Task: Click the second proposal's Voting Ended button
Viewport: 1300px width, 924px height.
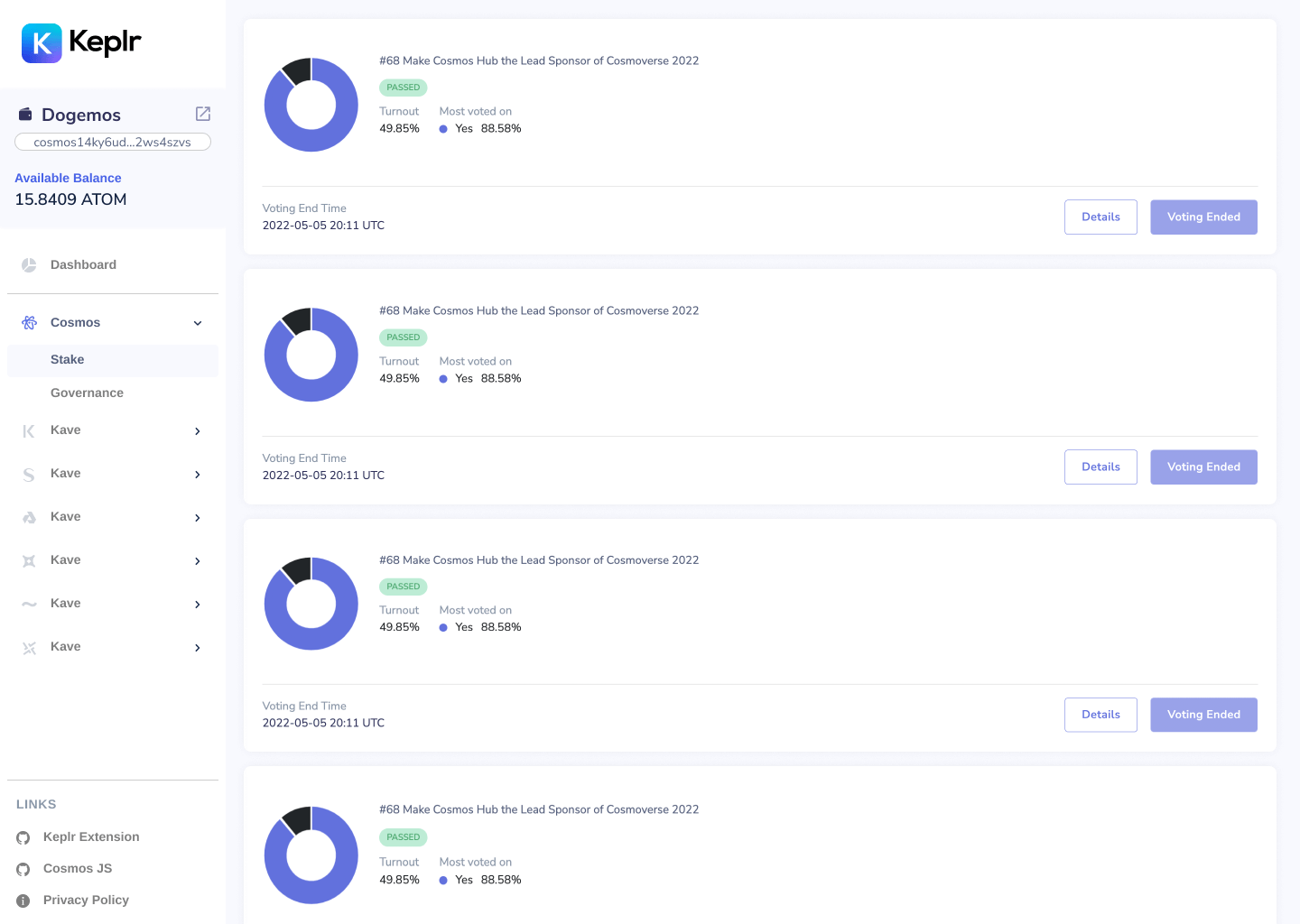Action: 1203,467
